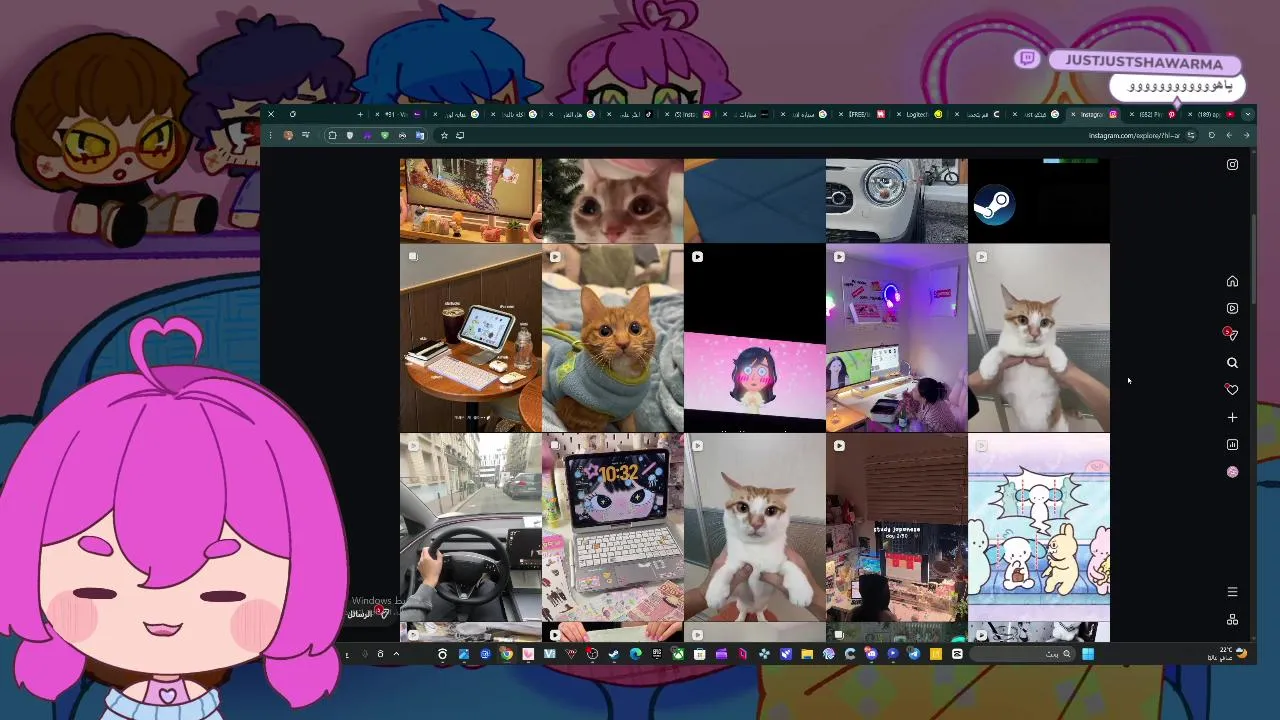
Task: Open the dashboard insights icon
Action: (x=1232, y=444)
